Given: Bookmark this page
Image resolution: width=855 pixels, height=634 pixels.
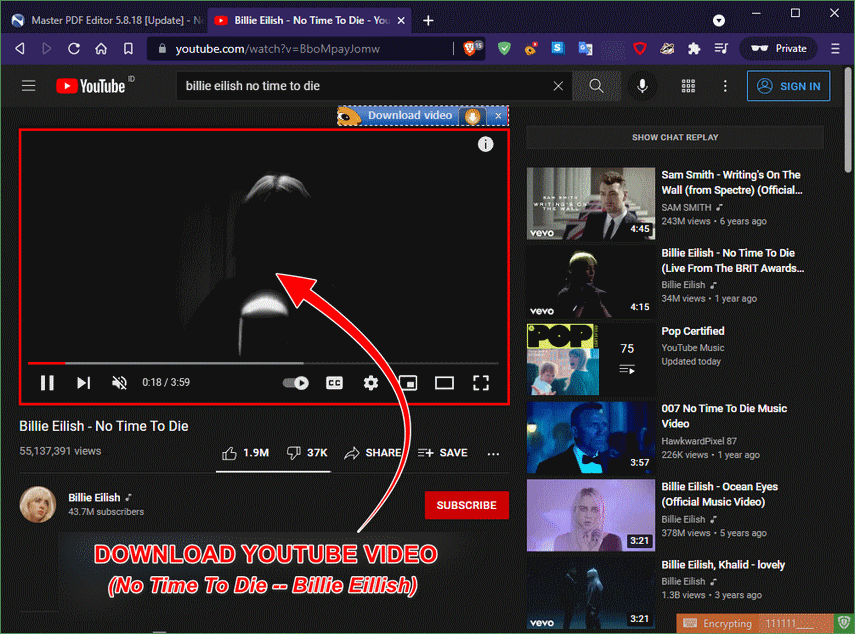Looking at the screenshot, I should (x=128, y=49).
